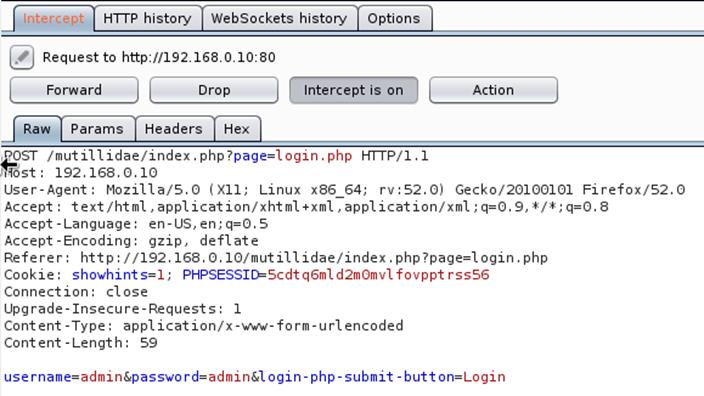Go to the Options tab
The height and width of the screenshot is (396, 704).
point(394,18)
